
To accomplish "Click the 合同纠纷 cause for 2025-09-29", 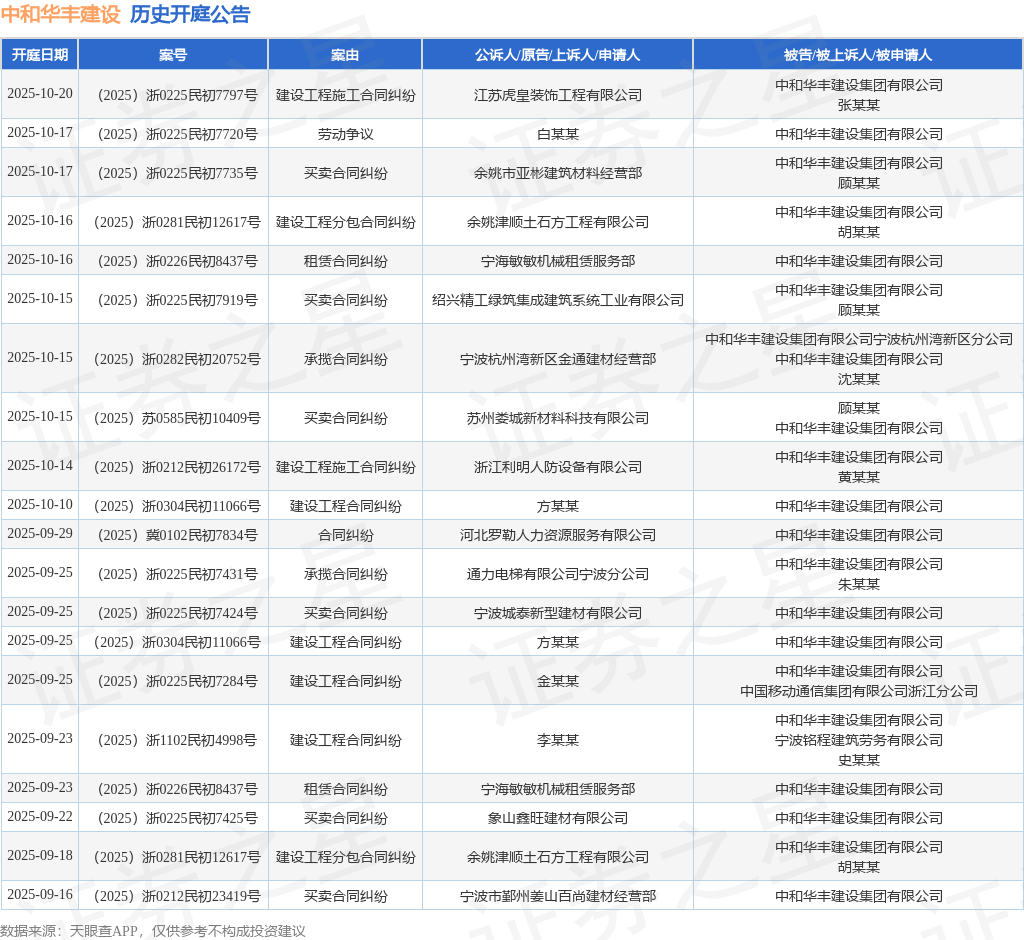I will pos(345,536).
